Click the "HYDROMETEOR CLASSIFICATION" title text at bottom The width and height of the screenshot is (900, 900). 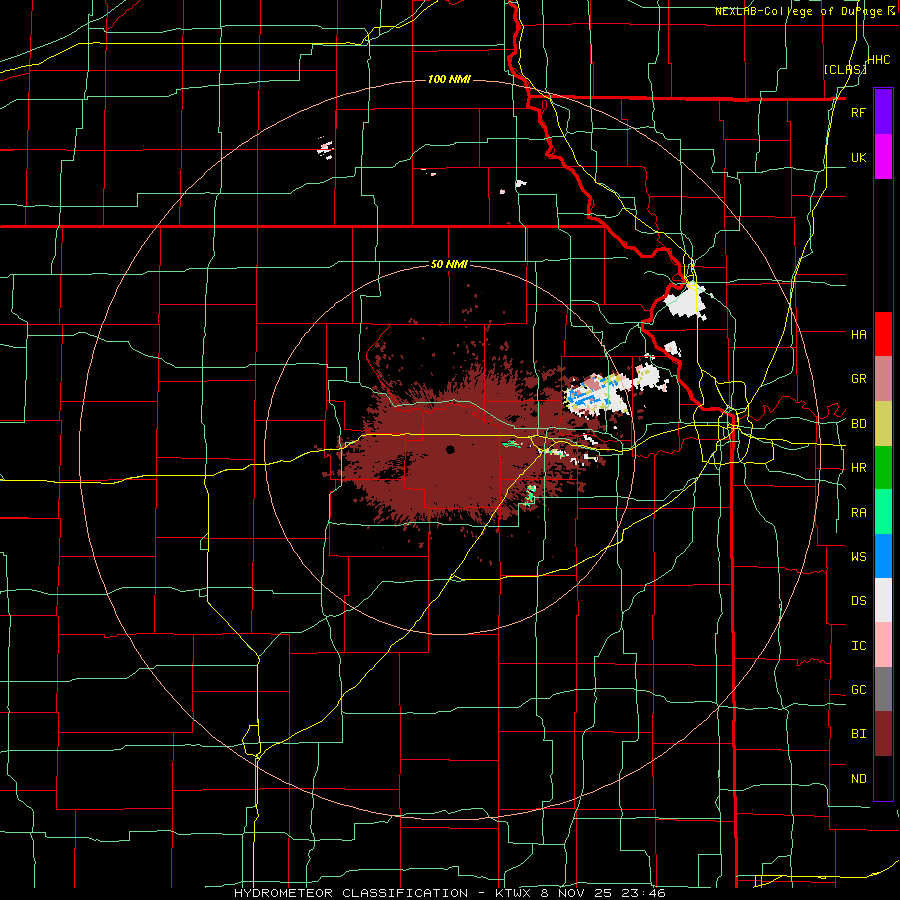[351, 893]
